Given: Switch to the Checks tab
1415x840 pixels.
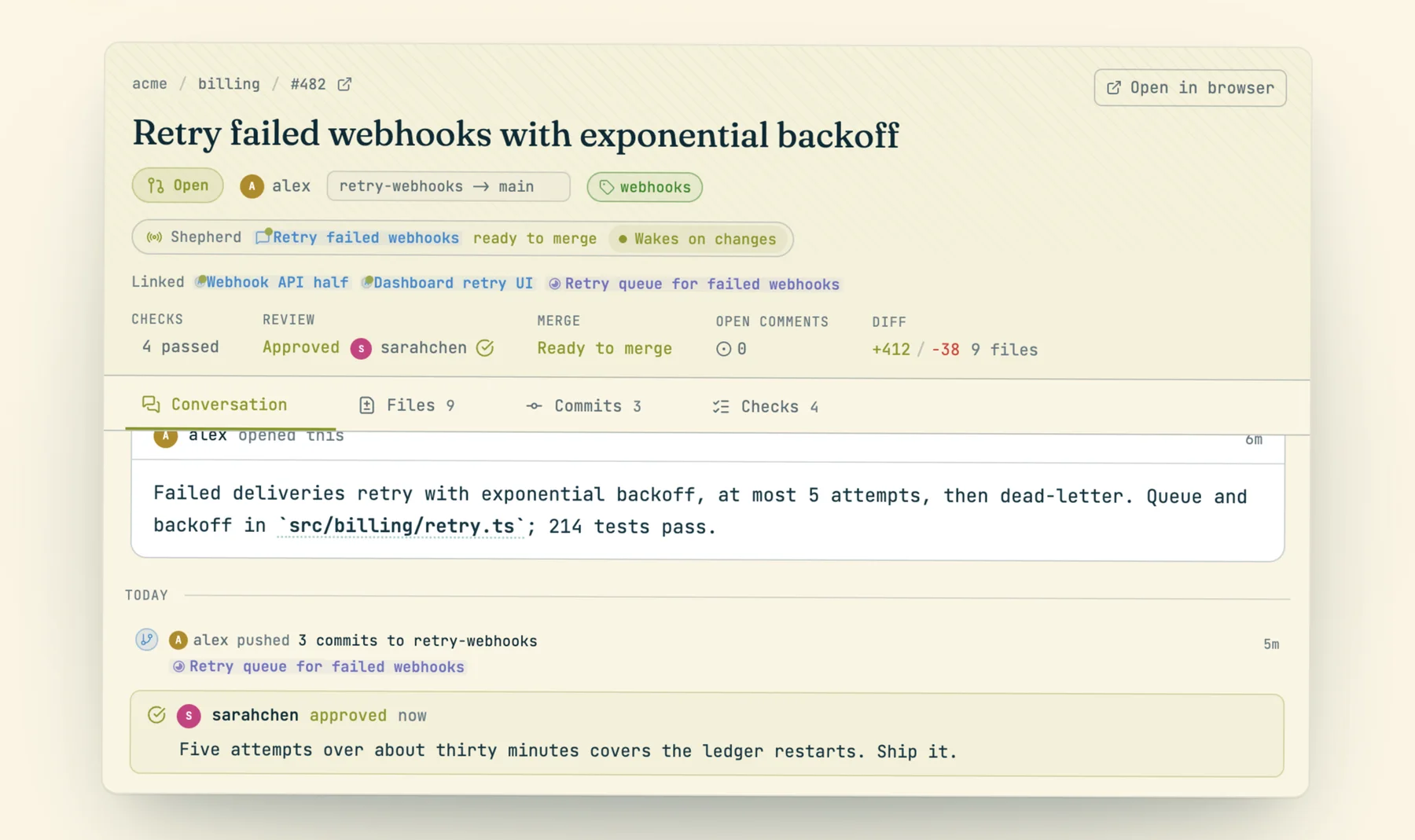Looking at the screenshot, I should click(x=766, y=407).
